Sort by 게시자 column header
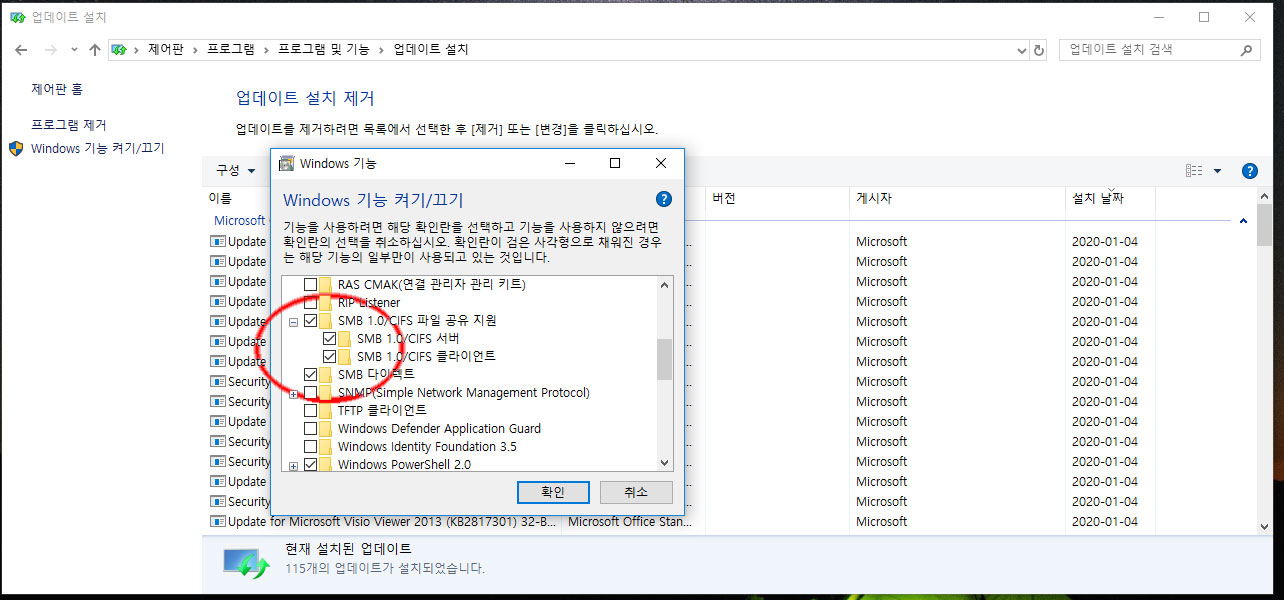The width and height of the screenshot is (1284, 600). point(957,199)
